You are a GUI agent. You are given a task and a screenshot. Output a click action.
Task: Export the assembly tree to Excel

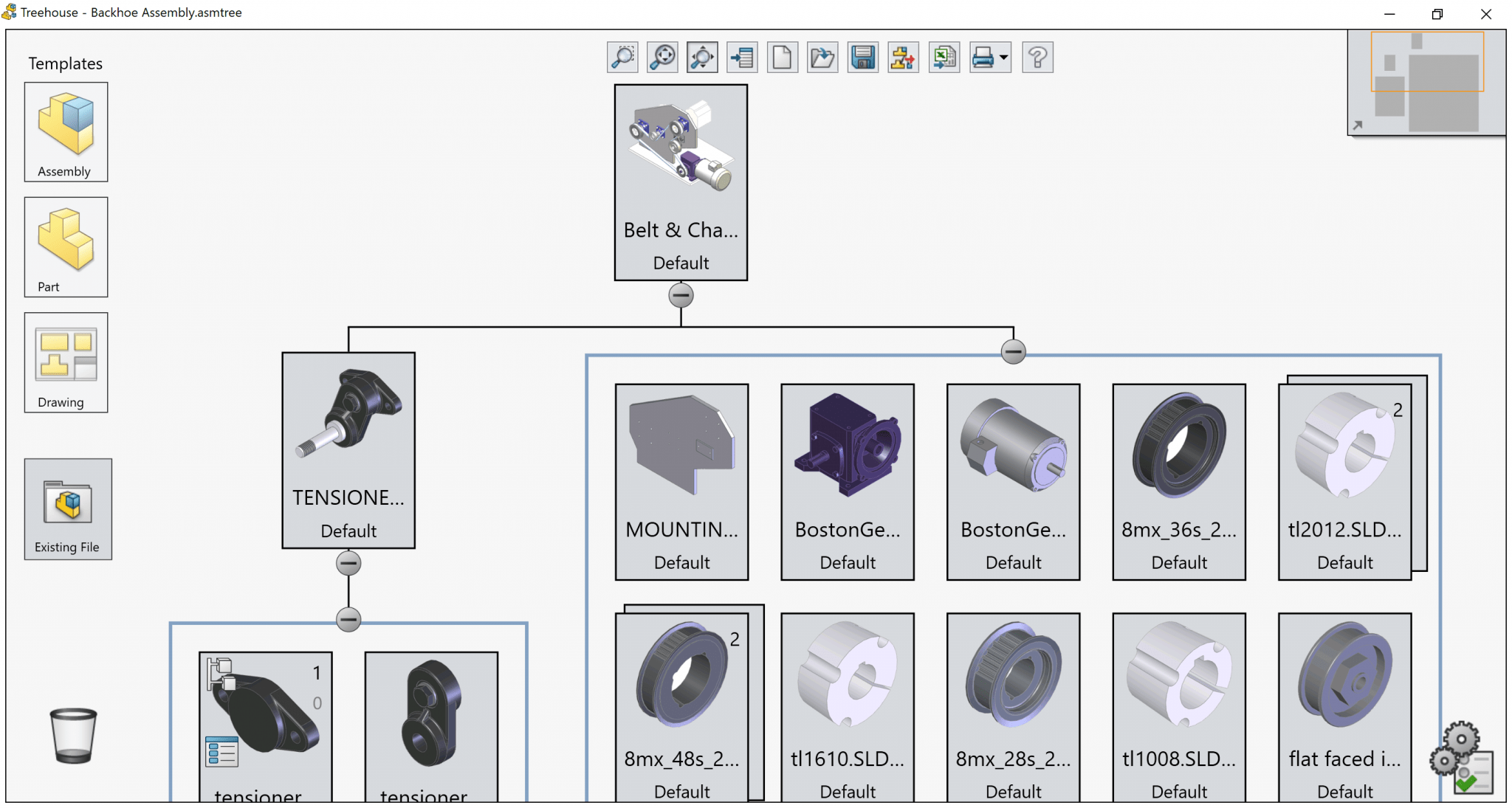pyautogui.click(x=944, y=57)
